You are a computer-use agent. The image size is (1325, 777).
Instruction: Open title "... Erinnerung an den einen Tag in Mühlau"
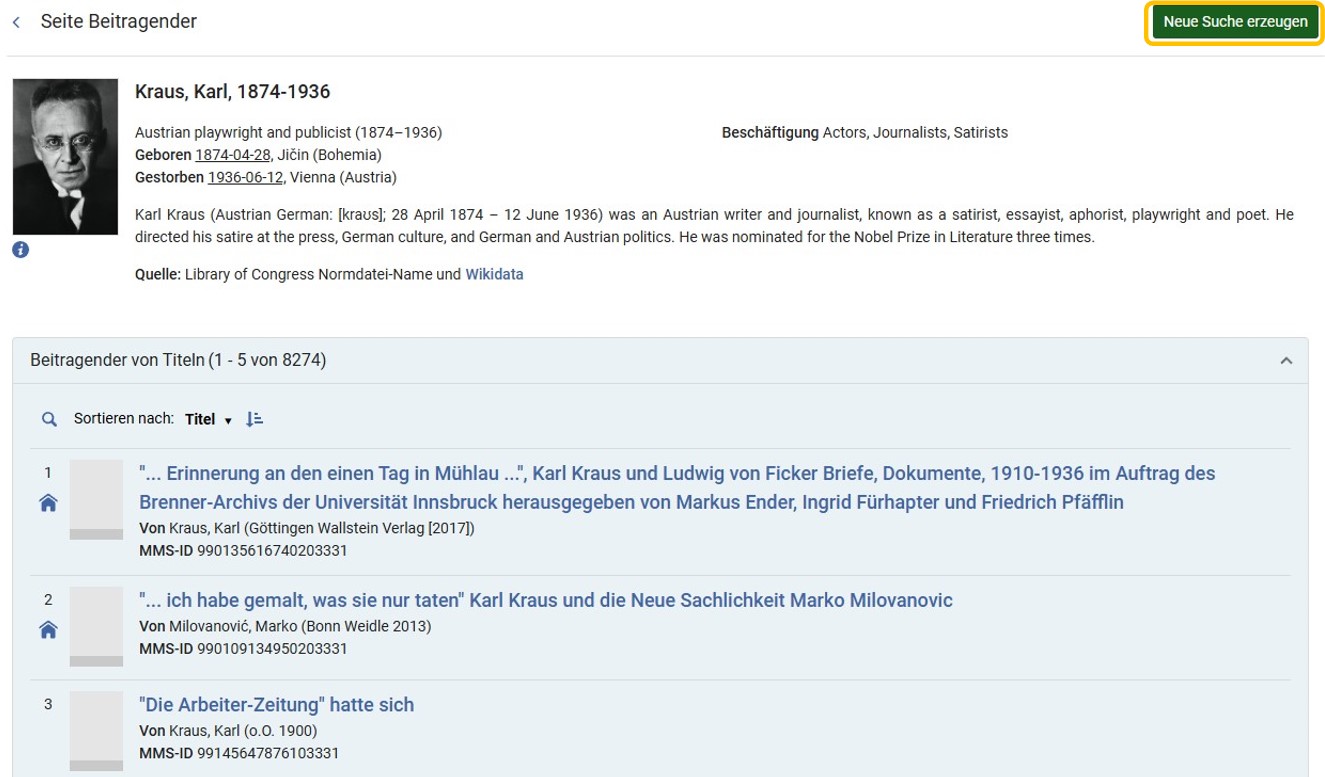677,487
